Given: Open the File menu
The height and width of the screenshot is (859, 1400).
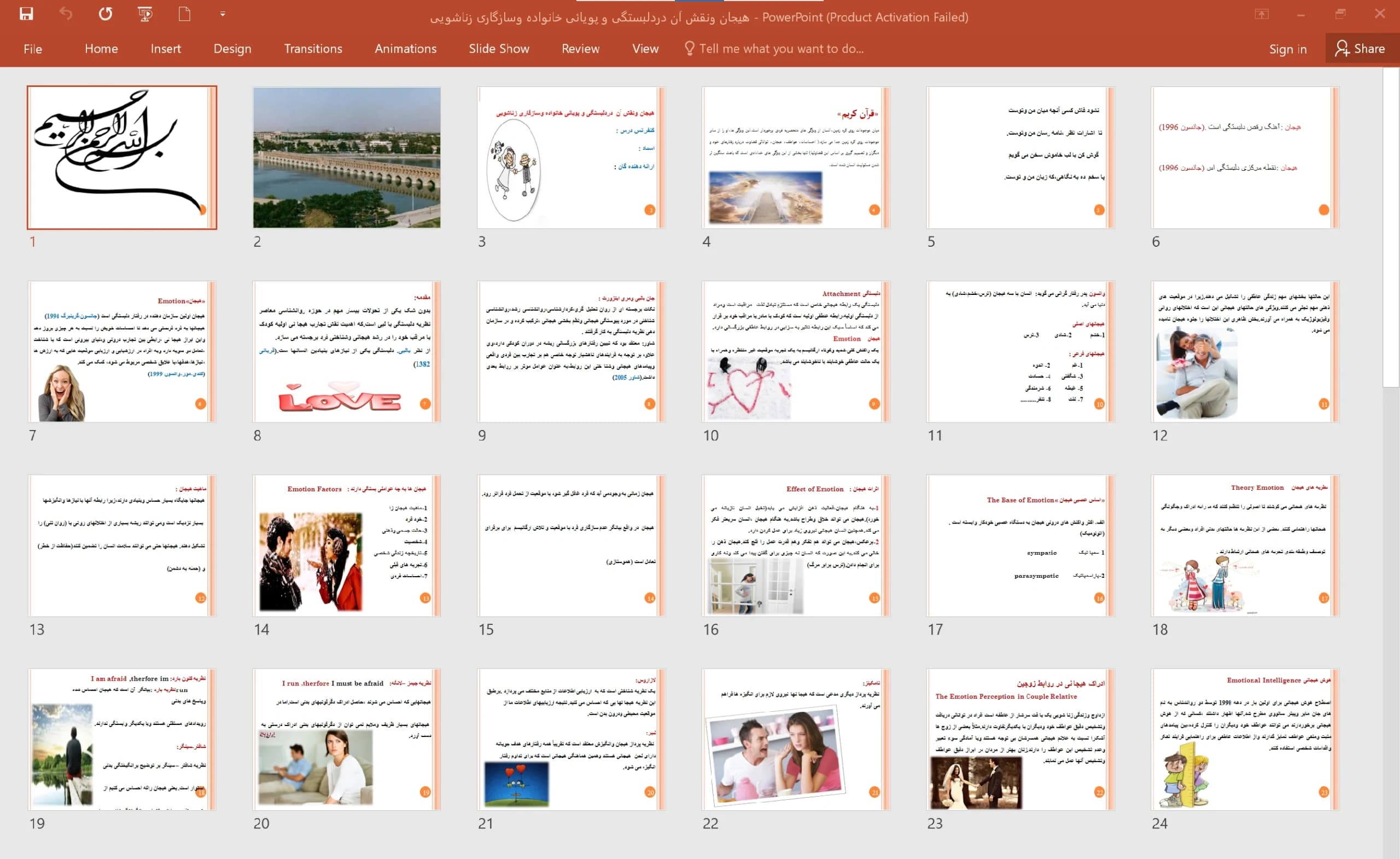Looking at the screenshot, I should (x=32, y=49).
